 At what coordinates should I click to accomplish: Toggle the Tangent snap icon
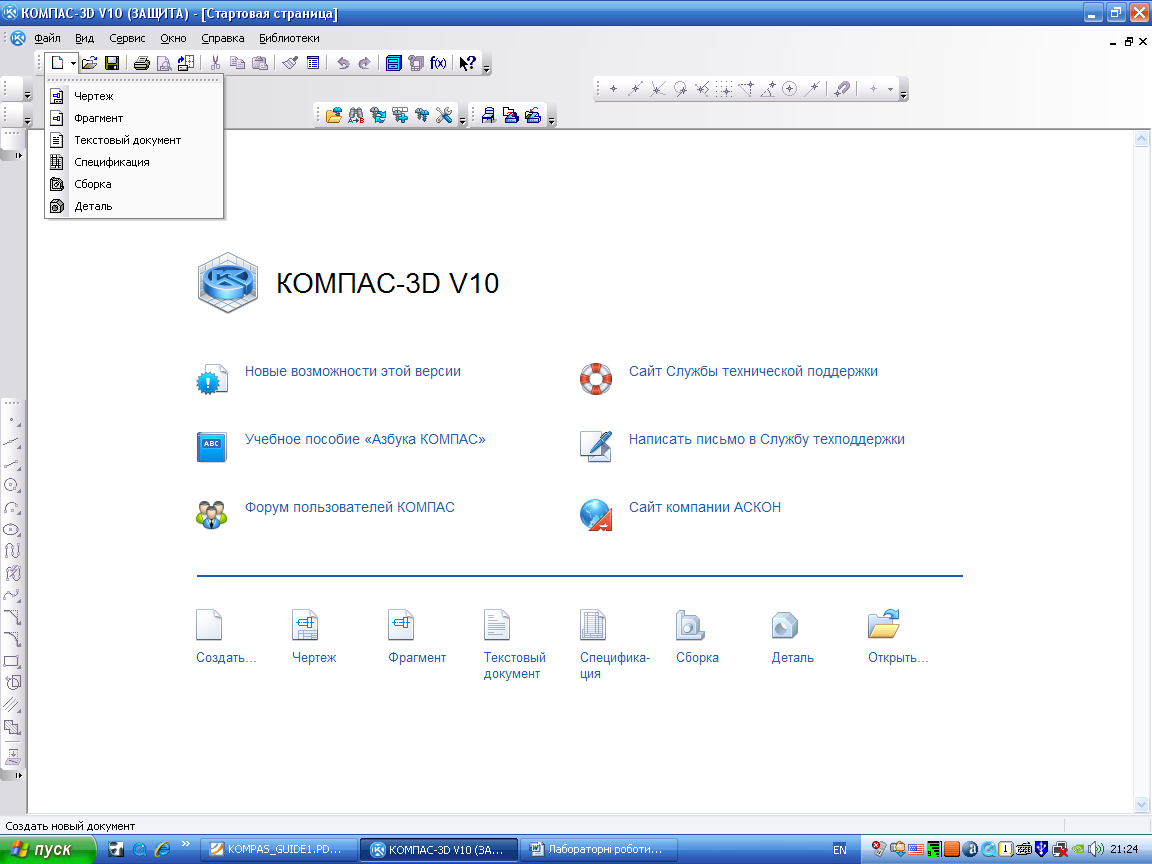pyautogui.click(x=680, y=90)
